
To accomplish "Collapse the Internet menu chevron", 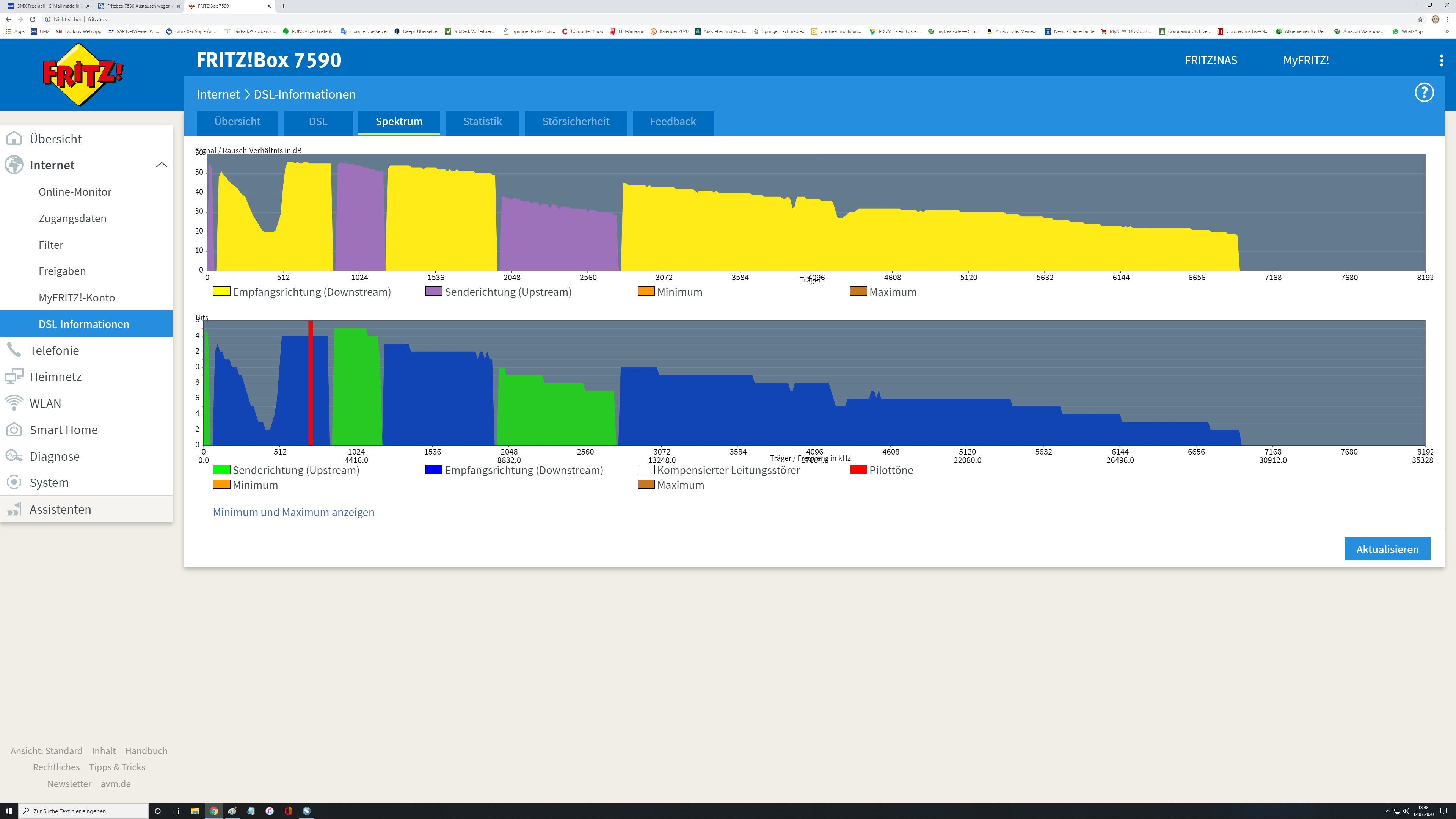I will pyautogui.click(x=161, y=165).
